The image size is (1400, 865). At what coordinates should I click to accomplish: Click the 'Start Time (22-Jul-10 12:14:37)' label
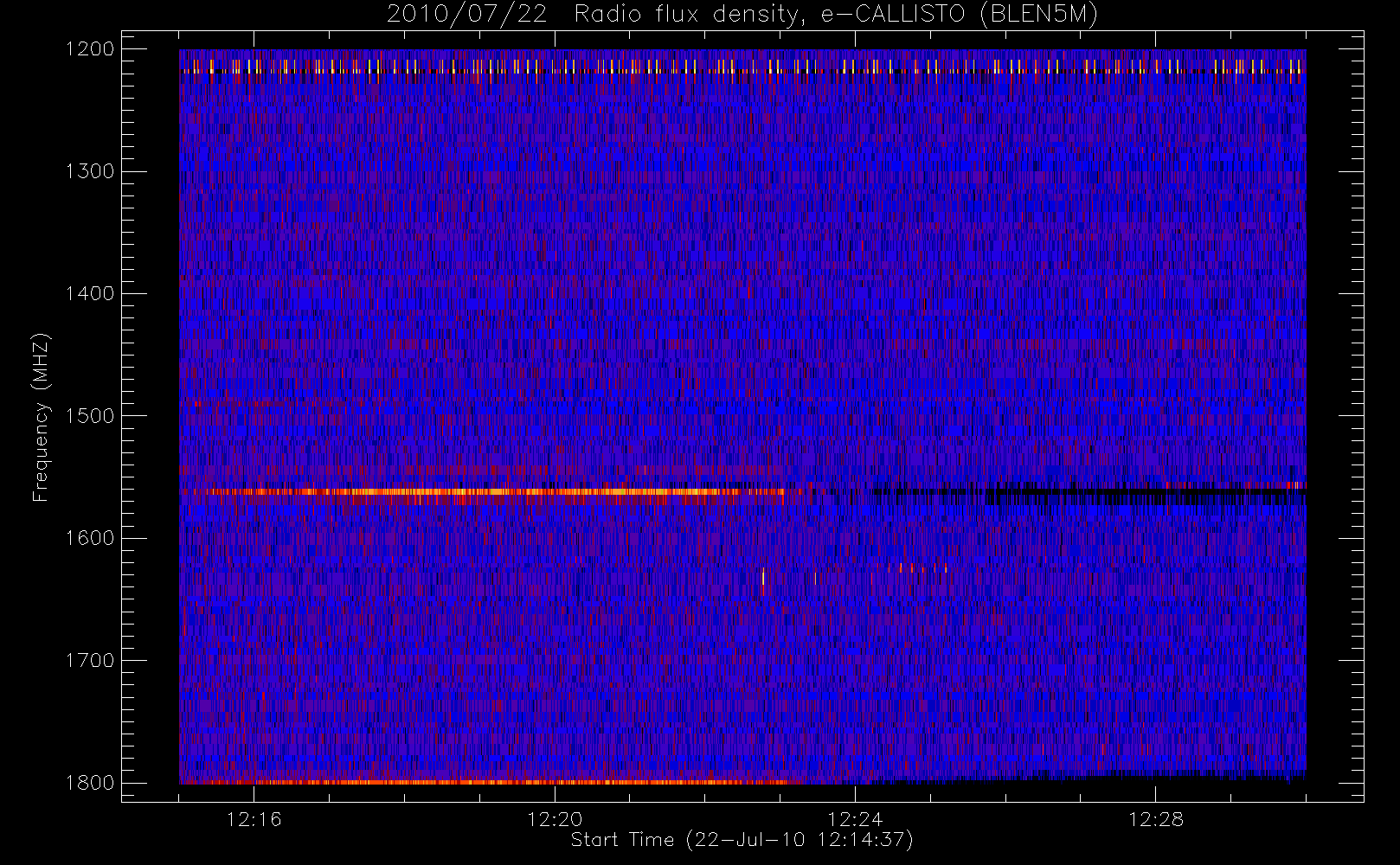742,840
